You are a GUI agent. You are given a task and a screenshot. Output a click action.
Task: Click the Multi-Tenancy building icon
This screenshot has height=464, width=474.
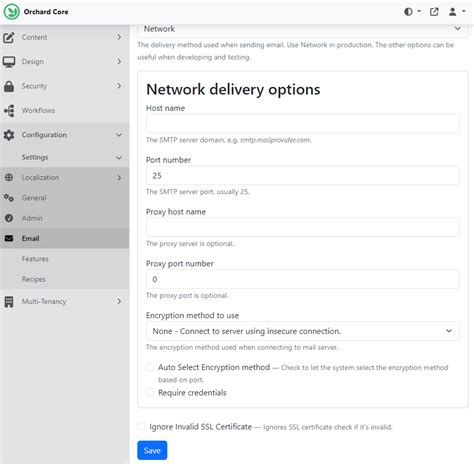click(x=9, y=302)
